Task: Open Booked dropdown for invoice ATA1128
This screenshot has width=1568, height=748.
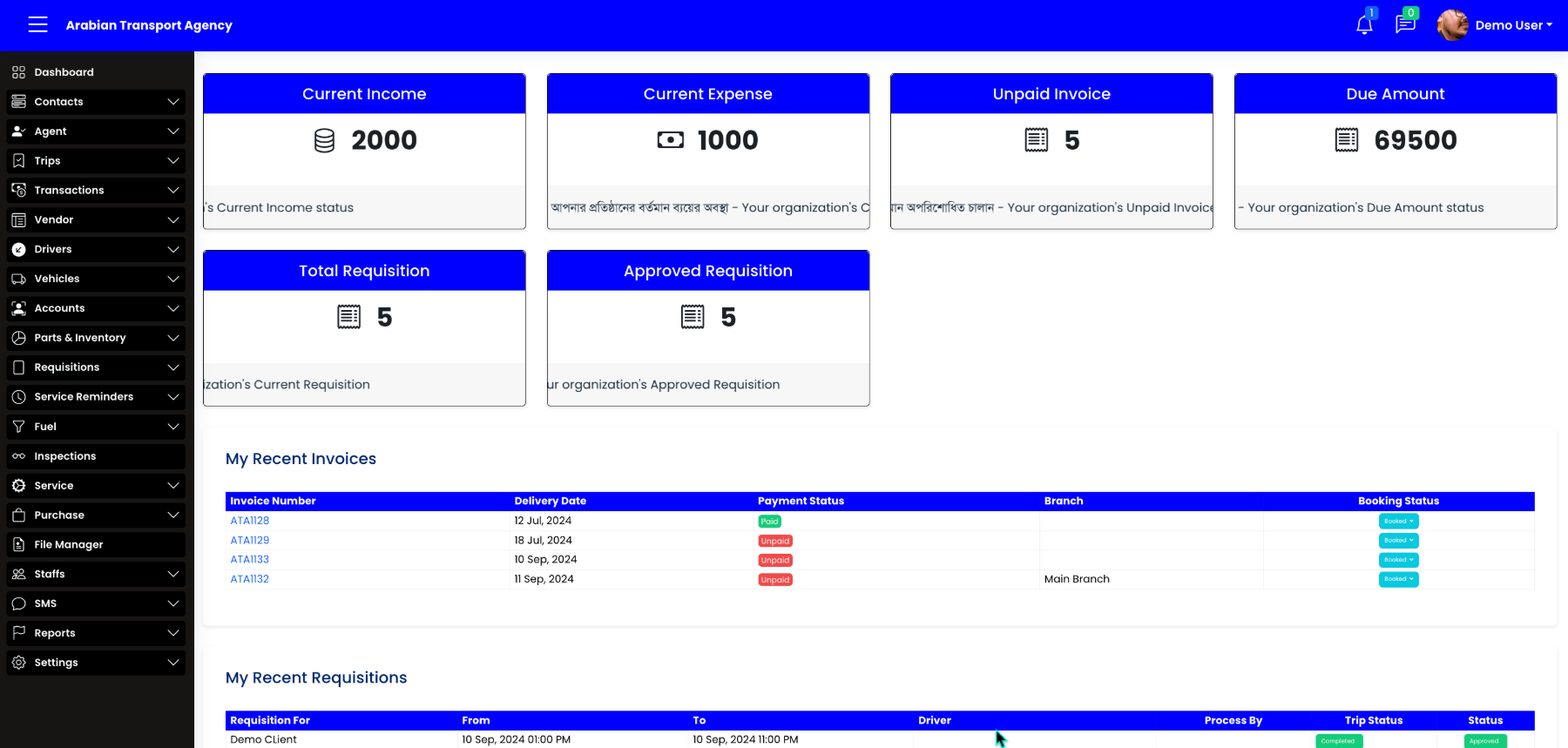Action: click(x=1398, y=521)
